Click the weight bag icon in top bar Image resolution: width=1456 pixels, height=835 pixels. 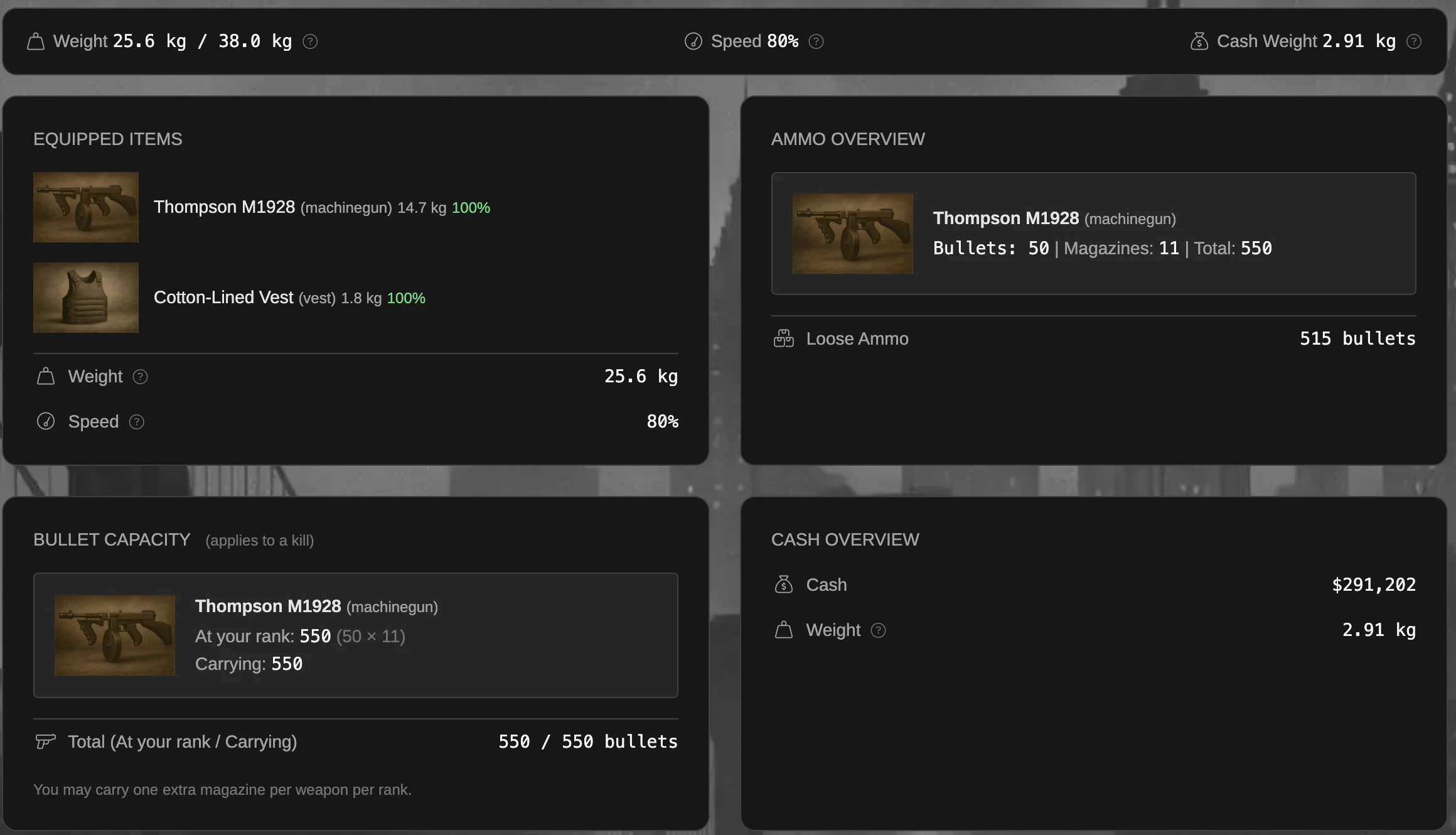(36, 41)
